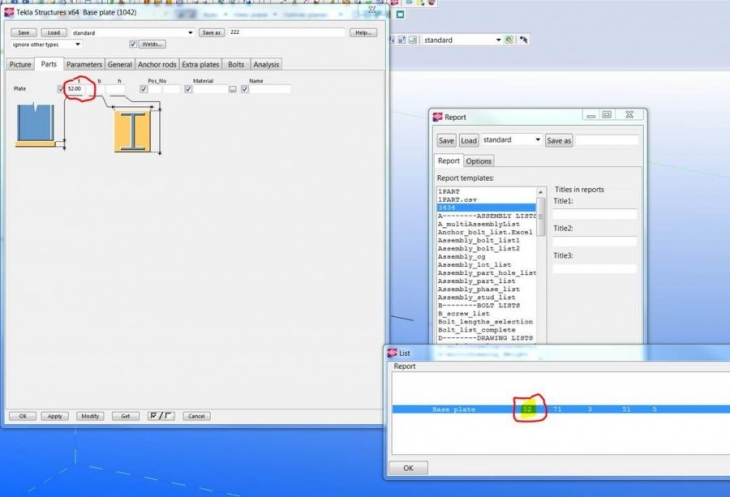Click the icon right of the toolbar standard dropdown
This screenshot has height=497, width=730.
coord(510,40)
